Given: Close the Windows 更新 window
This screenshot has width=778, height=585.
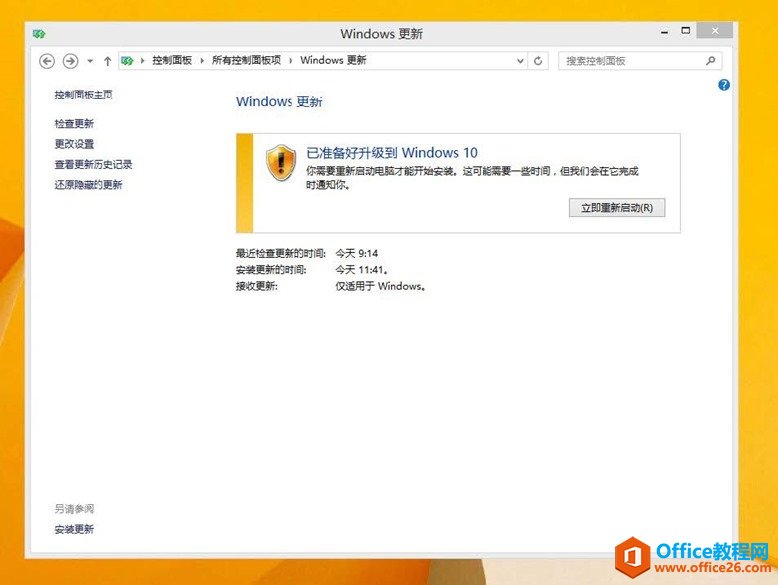Looking at the screenshot, I should click(x=714, y=31).
